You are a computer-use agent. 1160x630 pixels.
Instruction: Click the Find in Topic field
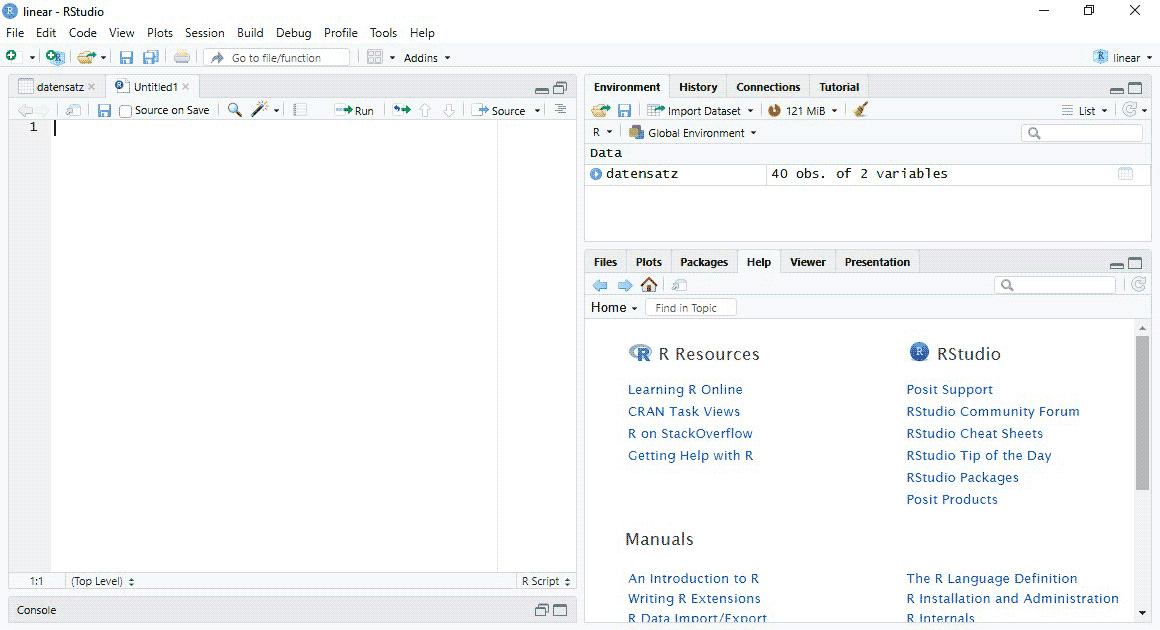tap(690, 308)
